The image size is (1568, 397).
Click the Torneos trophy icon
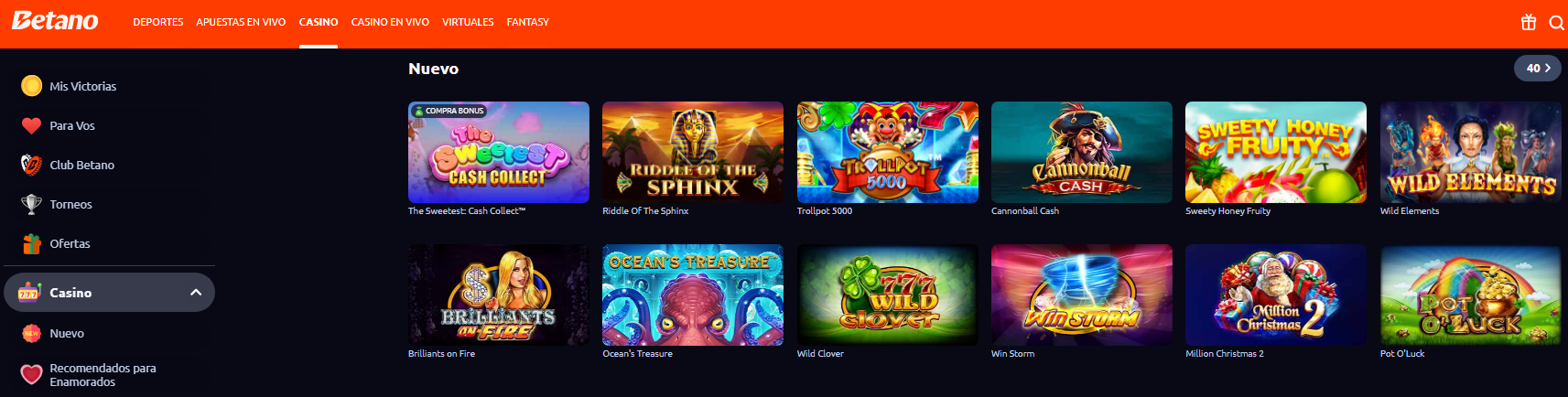point(31,204)
